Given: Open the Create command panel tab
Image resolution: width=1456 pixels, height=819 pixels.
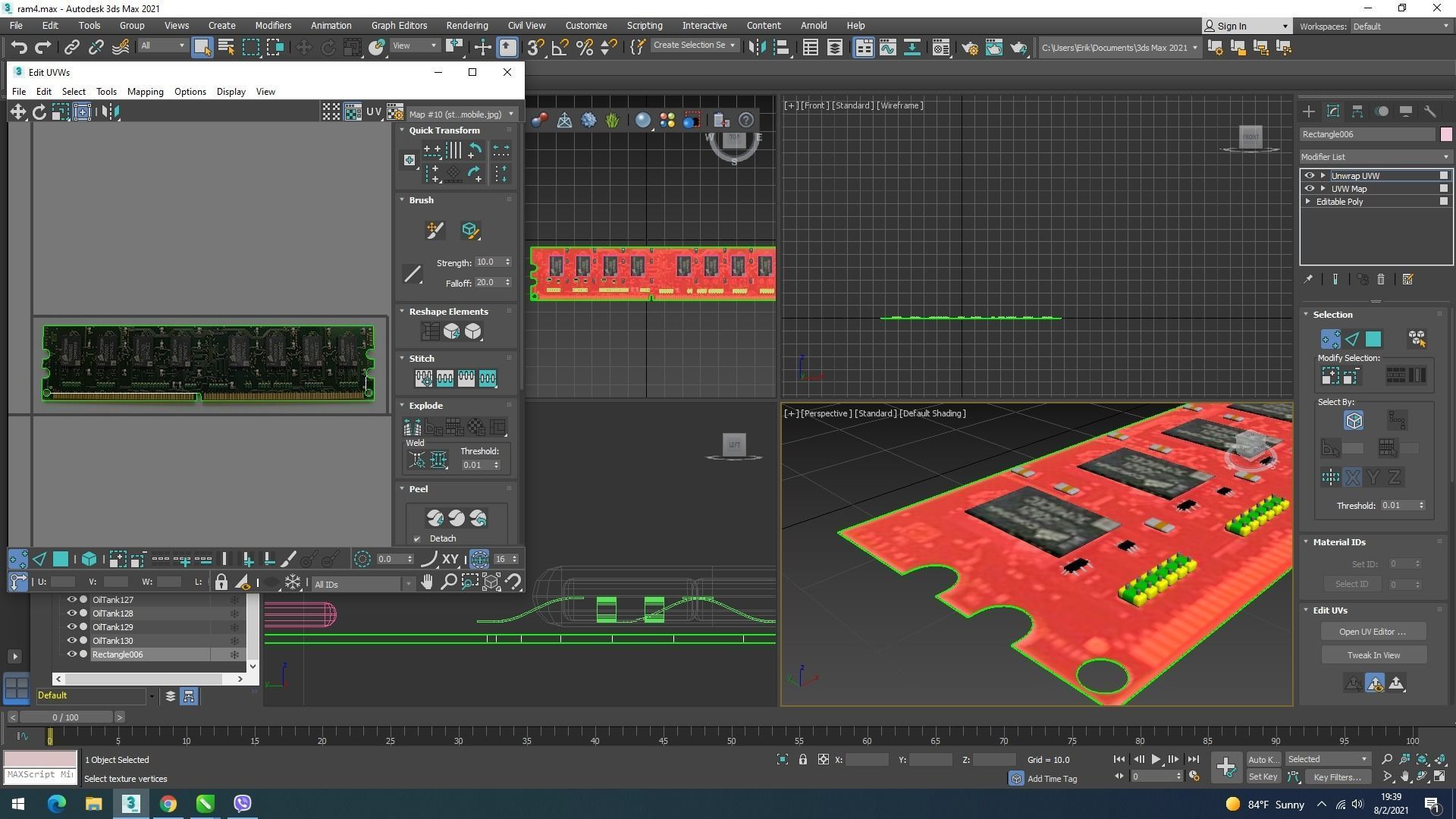Looking at the screenshot, I should tap(1309, 111).
